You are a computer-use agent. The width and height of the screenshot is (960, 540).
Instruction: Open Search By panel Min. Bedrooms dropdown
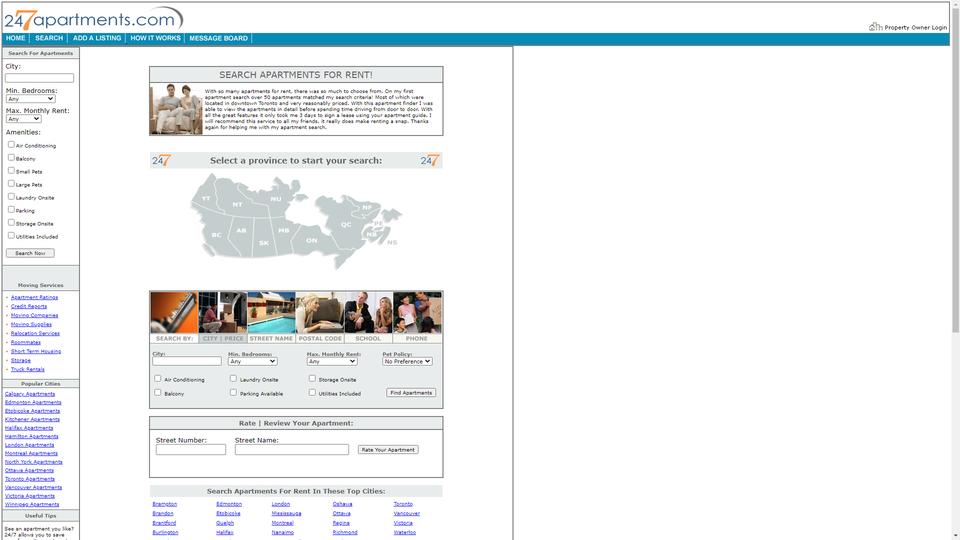[x=253, y=362]
